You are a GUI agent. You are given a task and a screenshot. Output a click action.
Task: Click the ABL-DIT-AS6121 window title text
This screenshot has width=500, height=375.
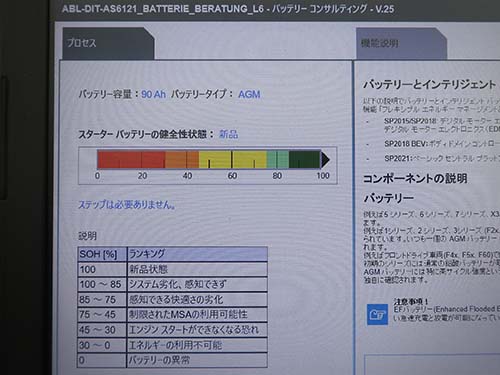[228, 9]
